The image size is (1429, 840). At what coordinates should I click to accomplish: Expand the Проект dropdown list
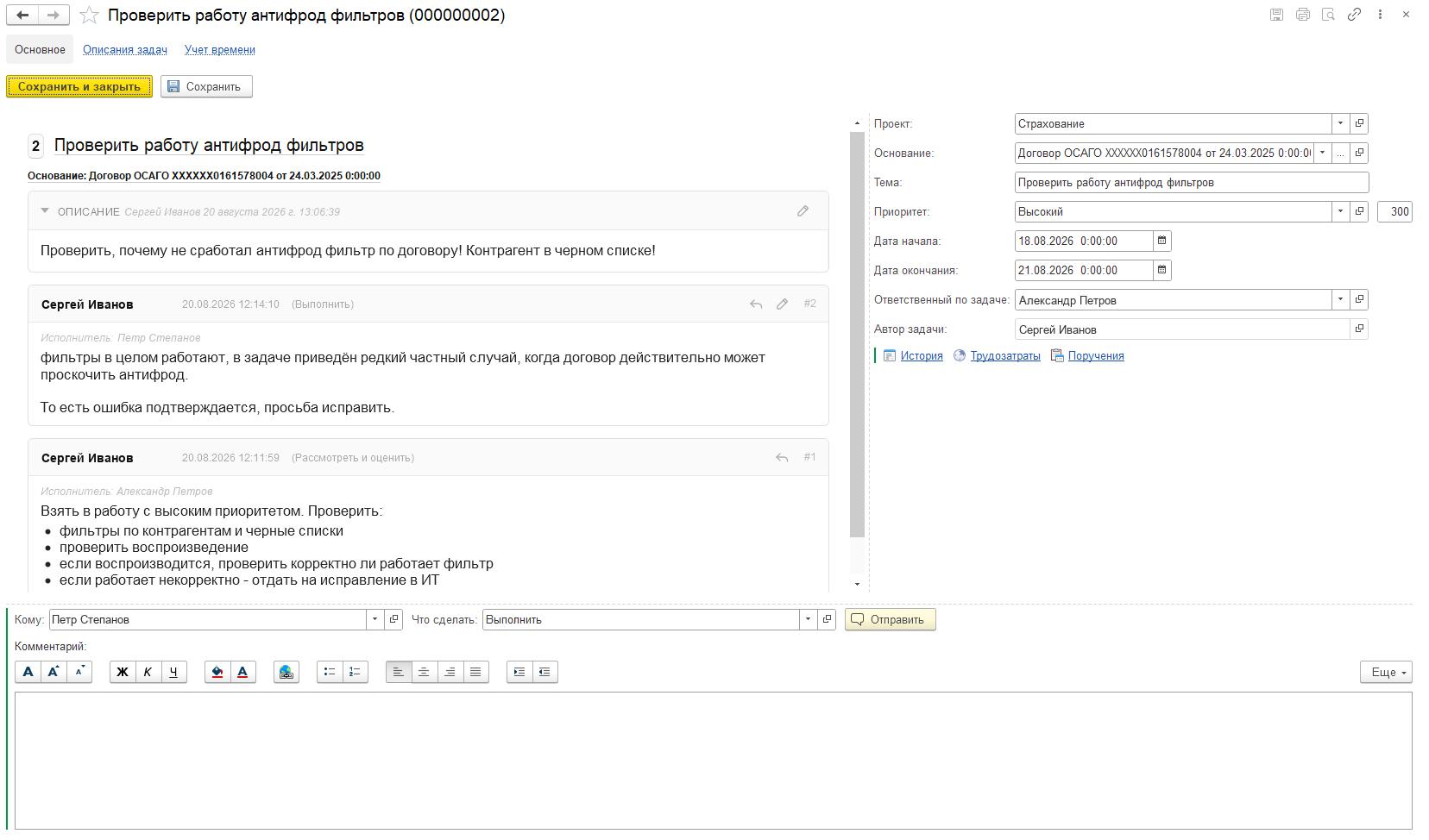tap(1340, 123)
